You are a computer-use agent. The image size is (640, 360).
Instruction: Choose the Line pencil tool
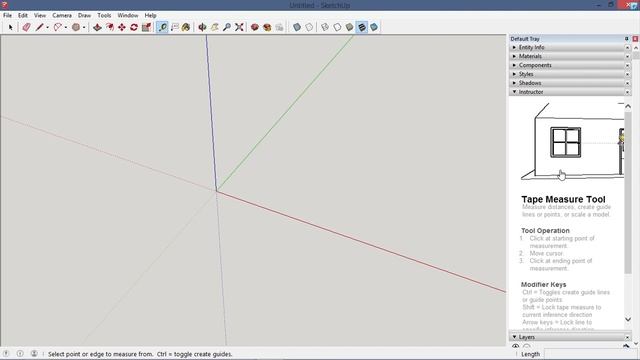(x=39, y=27)
